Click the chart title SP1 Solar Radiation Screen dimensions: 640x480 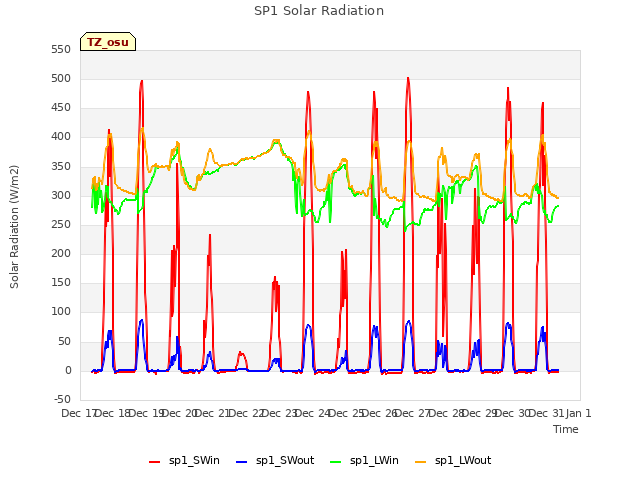[x=319, y=11]
